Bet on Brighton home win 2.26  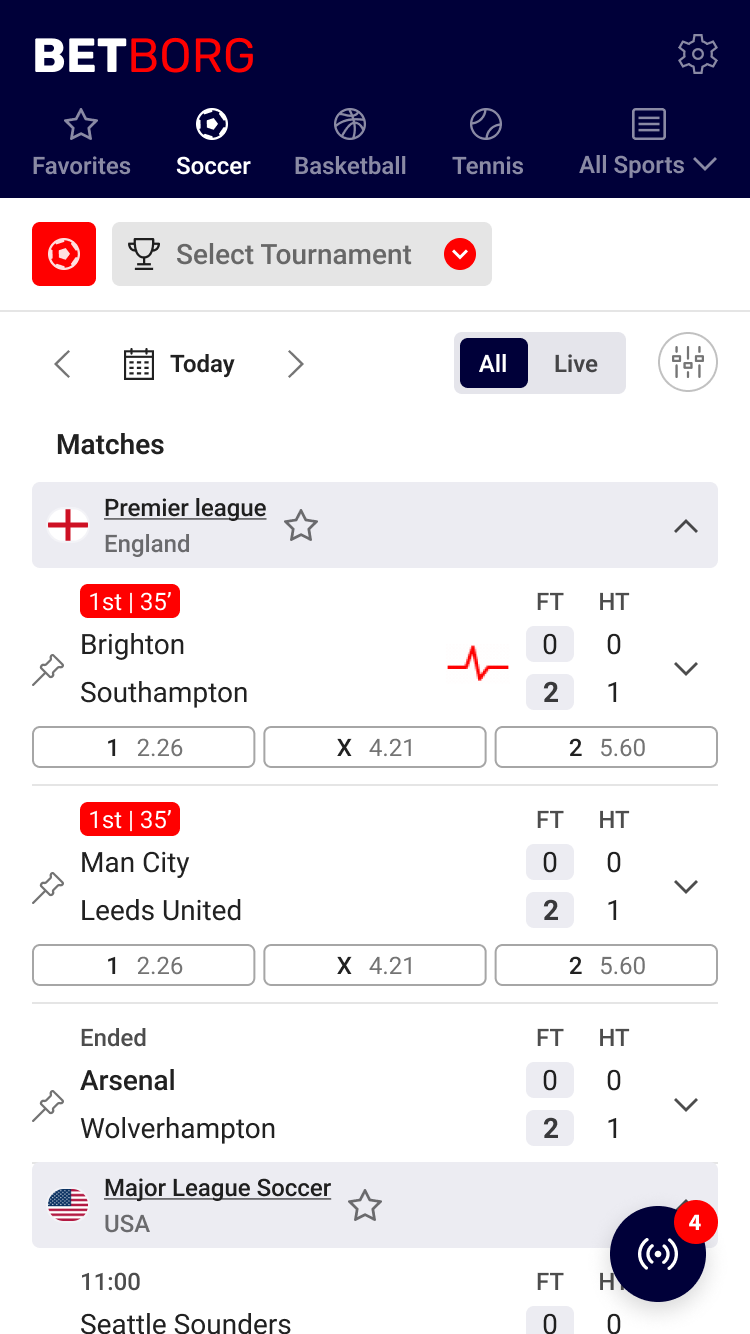(x=144, y=747)
